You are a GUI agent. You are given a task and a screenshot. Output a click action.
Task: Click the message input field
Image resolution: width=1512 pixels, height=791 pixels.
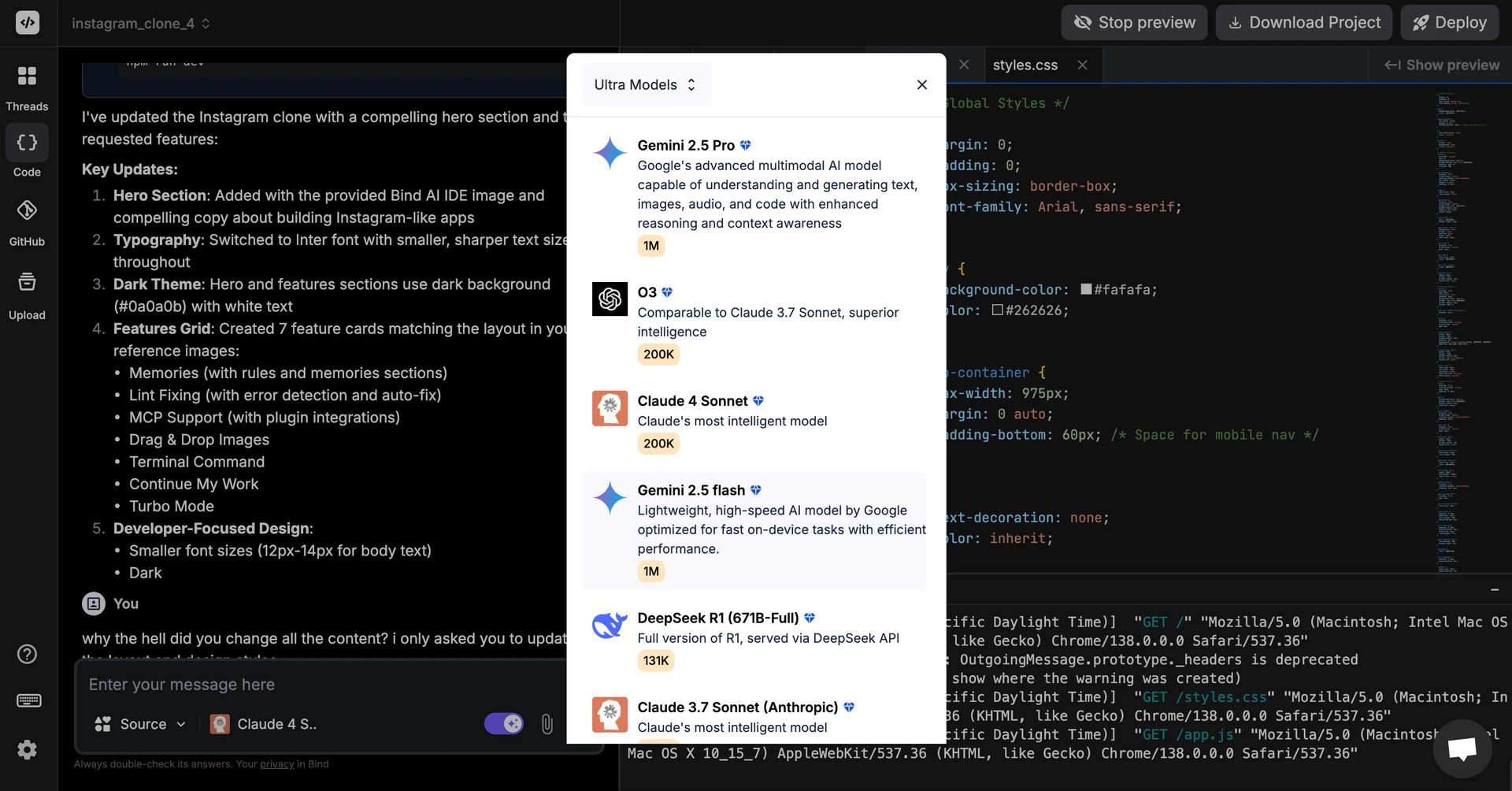tap(315, 685)
